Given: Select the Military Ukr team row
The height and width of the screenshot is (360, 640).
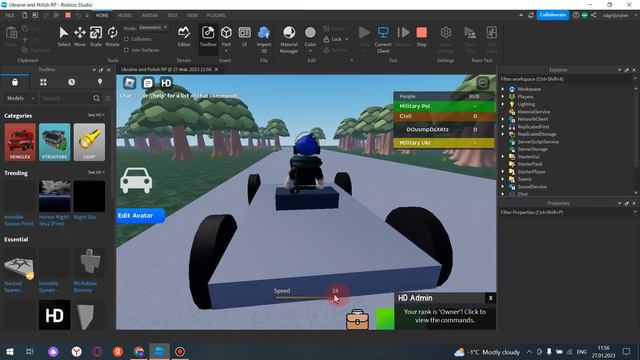Looking at the screenshot, I should (444, 143).
